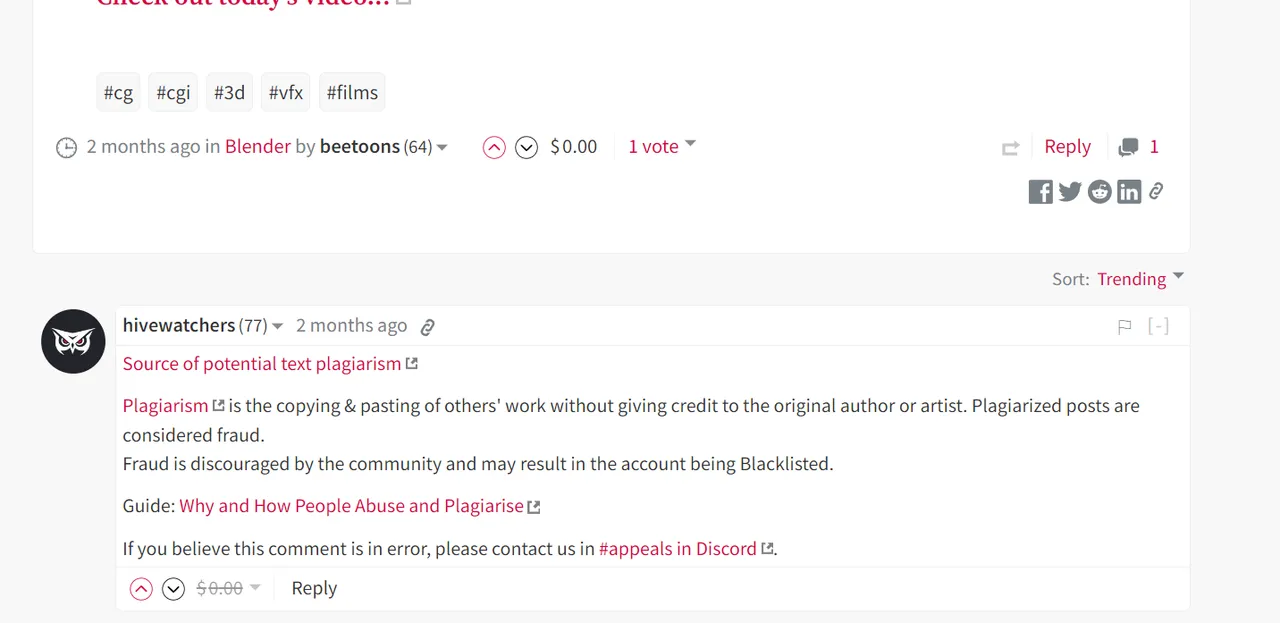Select the #cgi tag
The width and height of the screenshot is (1280, 623).
(173, 92)
